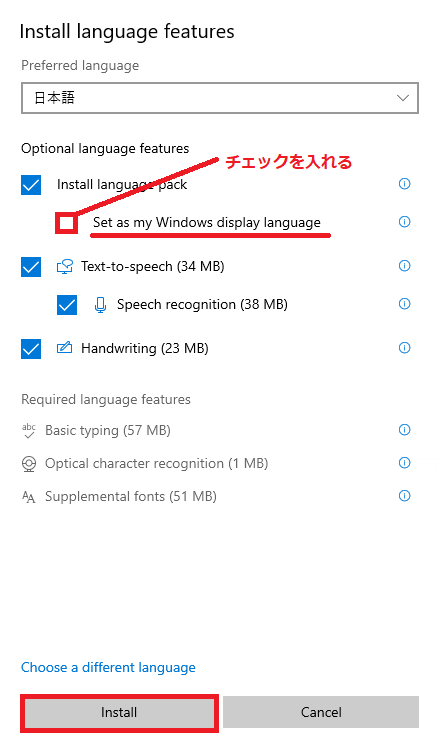This screenshot has height=749, width=441.
Task: Open info icon for Text-to-speech
Action: 404,266
